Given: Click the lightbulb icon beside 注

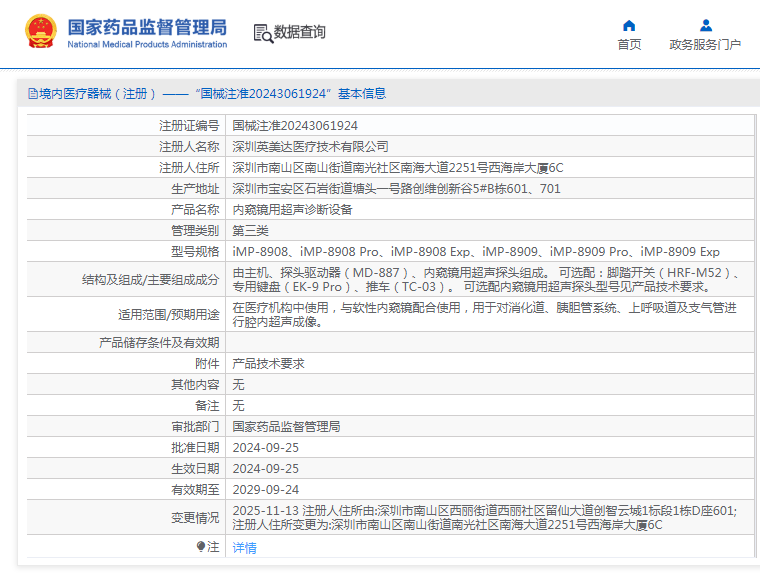Looking at the screenshot, I should click(201, 547).
